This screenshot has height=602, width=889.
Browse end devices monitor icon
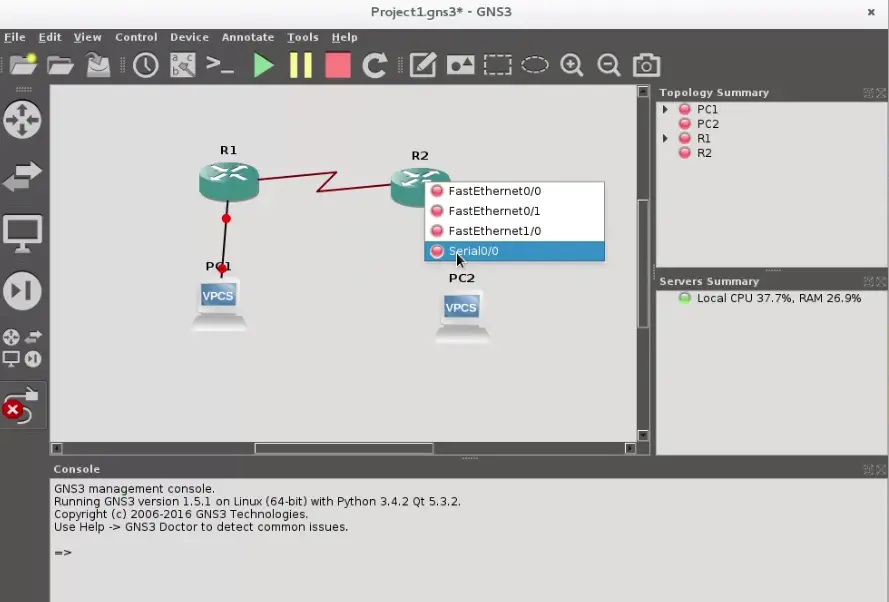point(22,233)
